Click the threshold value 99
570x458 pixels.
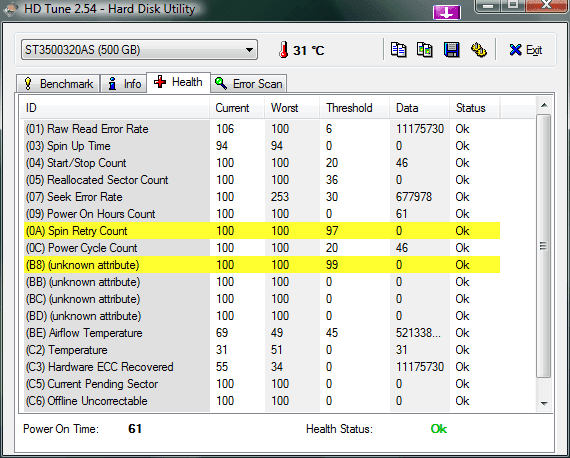pyautogui.click(x=332, y=265)
